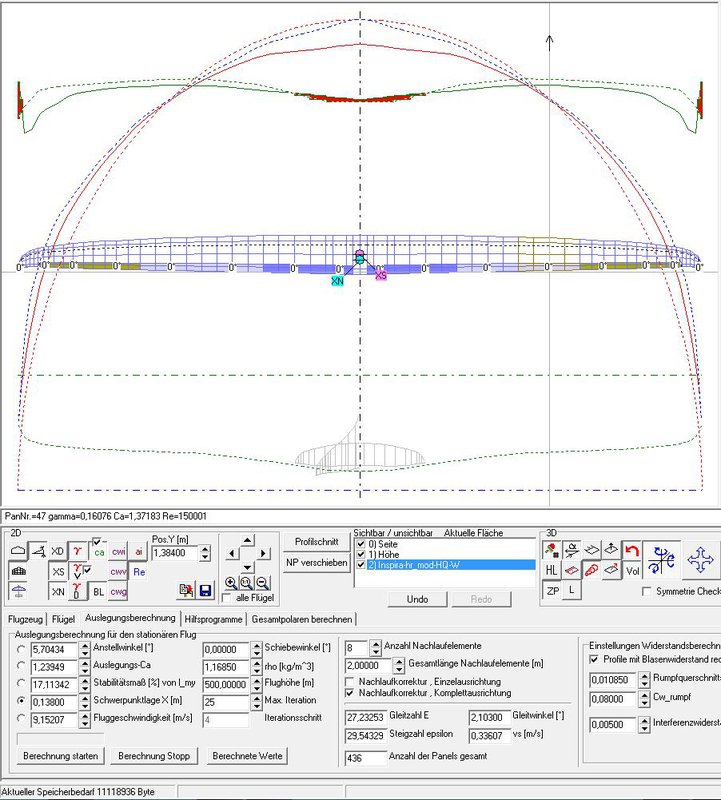Pan the view left with the arrow
The width and height of the screenshot is (721, 800).
[232, 553]
